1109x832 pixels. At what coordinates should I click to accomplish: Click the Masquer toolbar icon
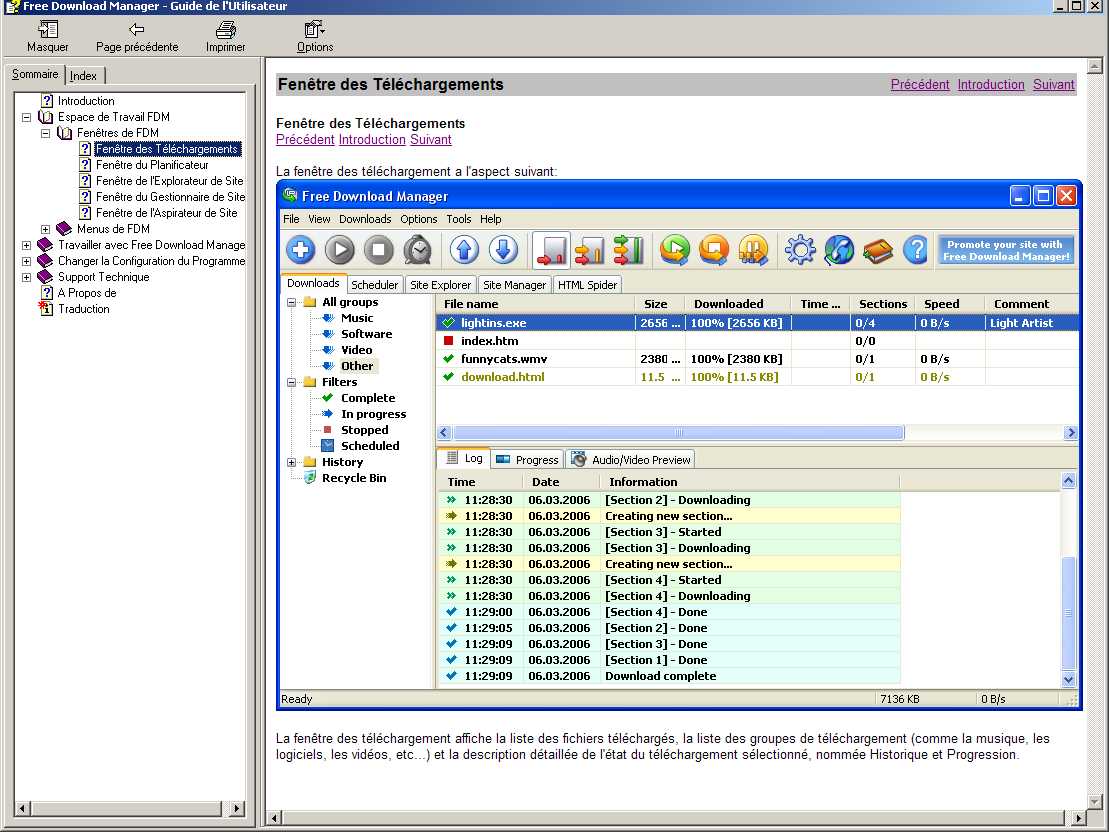[x=47, y=30]
